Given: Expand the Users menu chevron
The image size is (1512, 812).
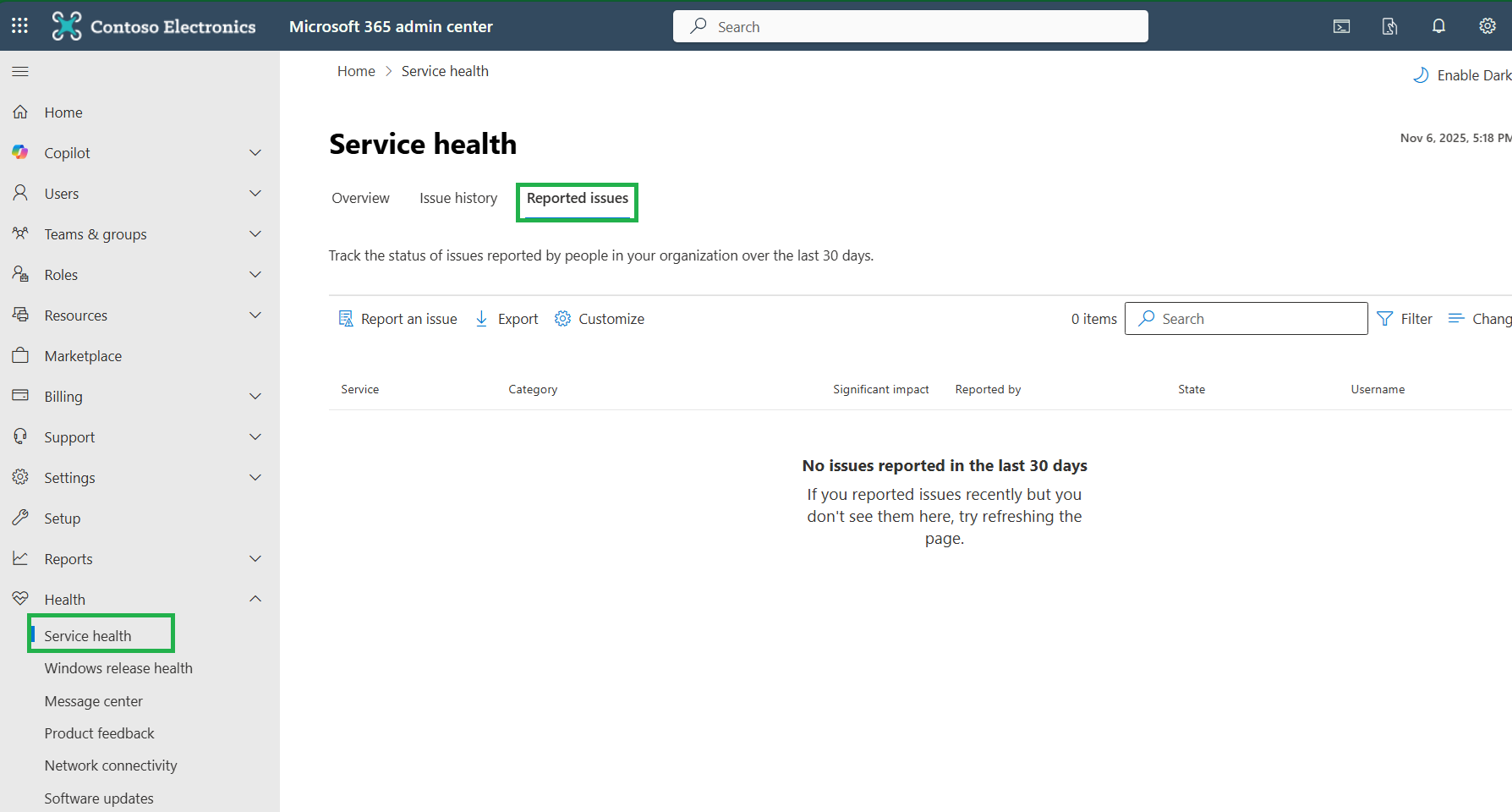Looking at the screenshot, I should 255,193.
